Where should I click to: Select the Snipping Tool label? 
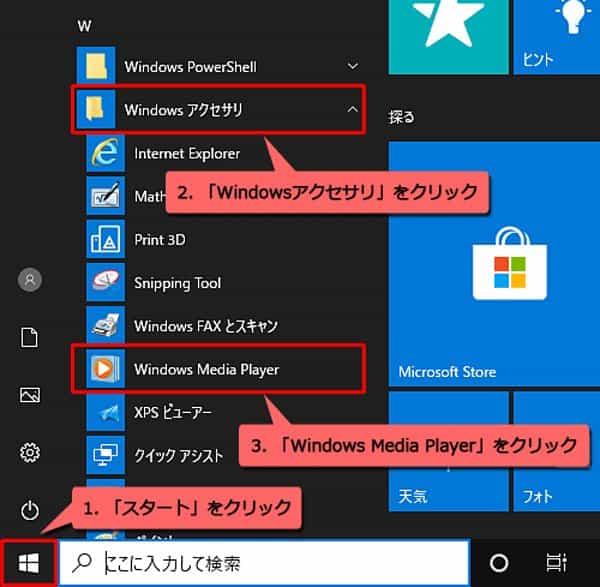(178, 284)
